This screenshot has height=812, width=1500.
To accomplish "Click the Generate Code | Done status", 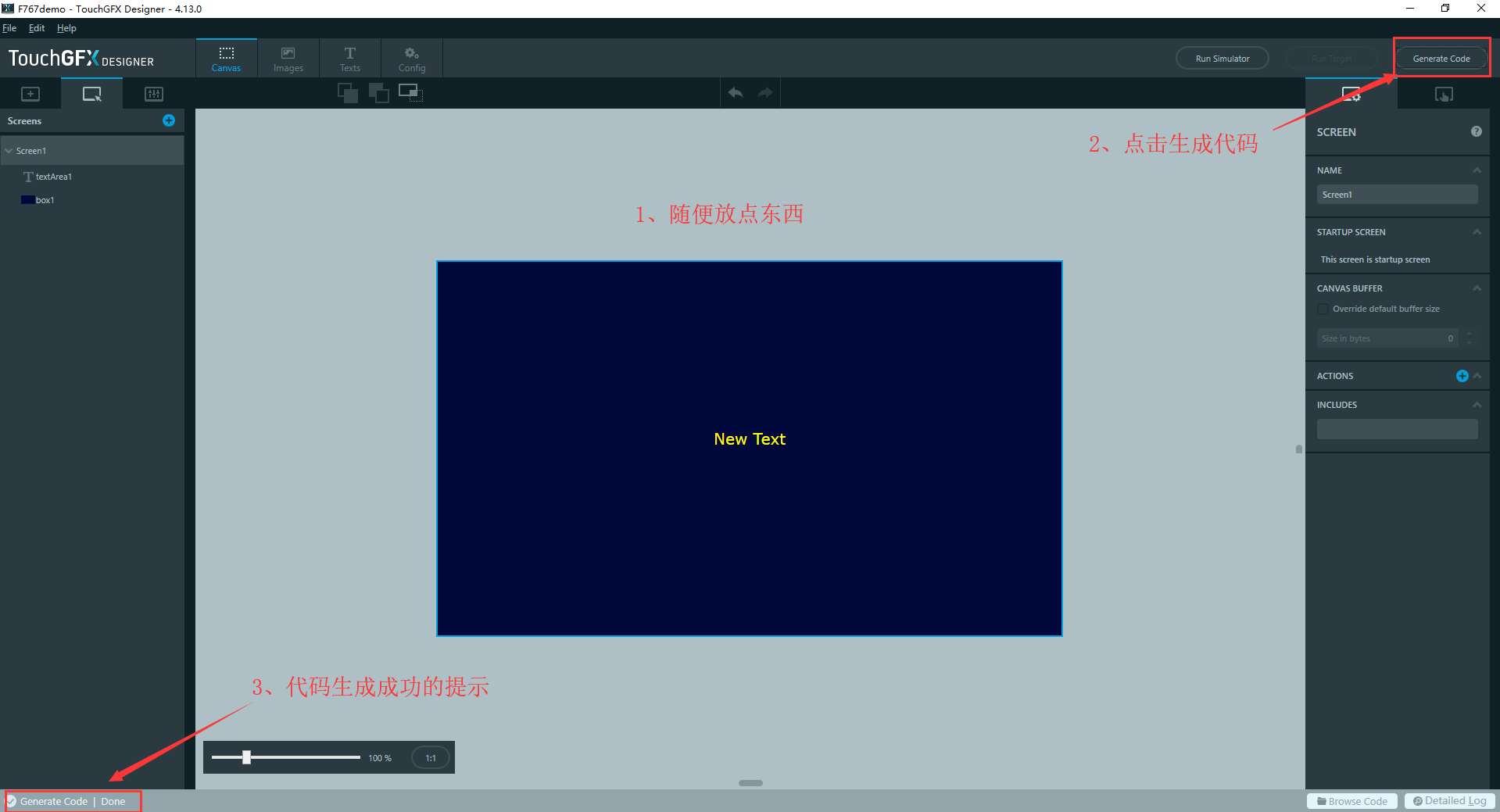I will (x=73, y=801).
